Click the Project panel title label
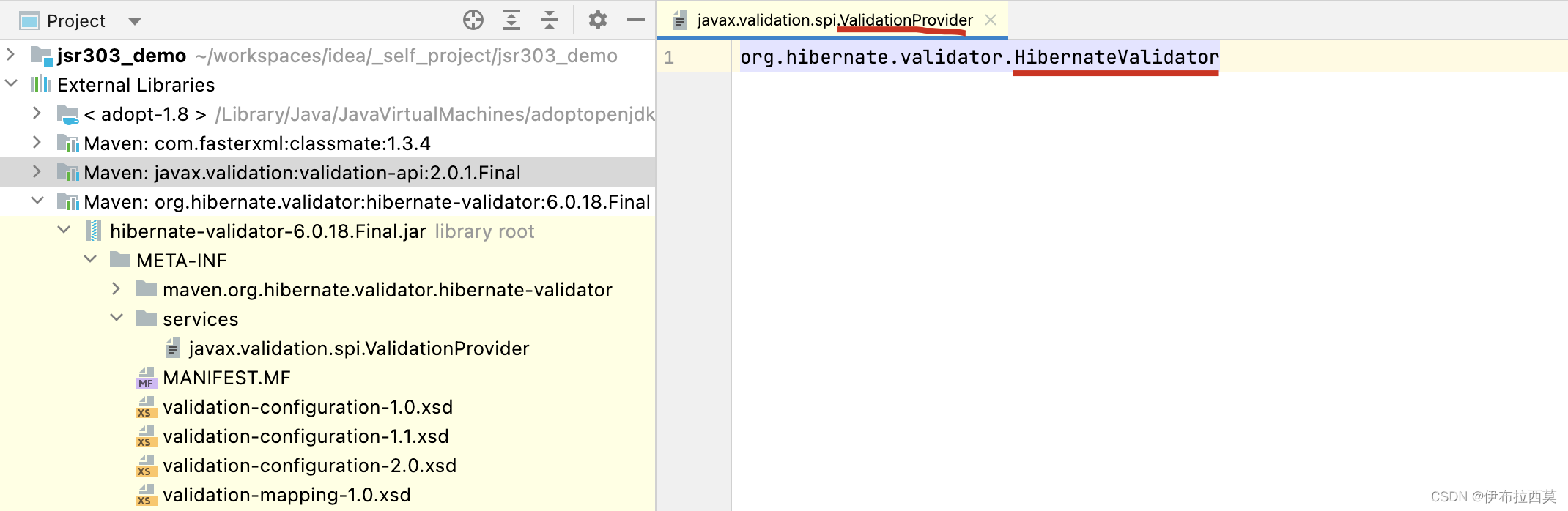Image resolution: width=1568 pixels, height=511 pixels. [76, 20]
